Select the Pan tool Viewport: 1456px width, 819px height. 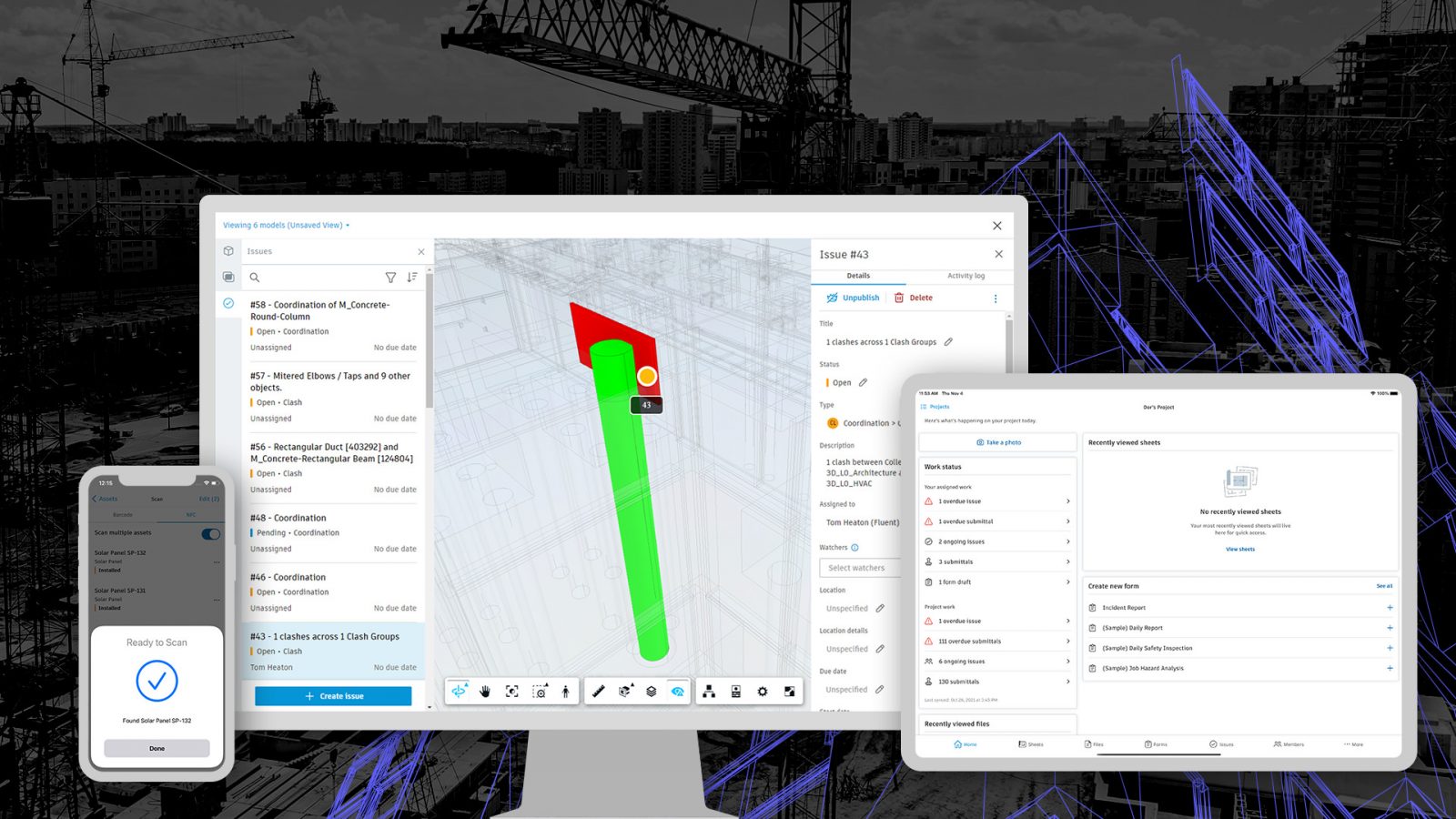coord(484,692)
